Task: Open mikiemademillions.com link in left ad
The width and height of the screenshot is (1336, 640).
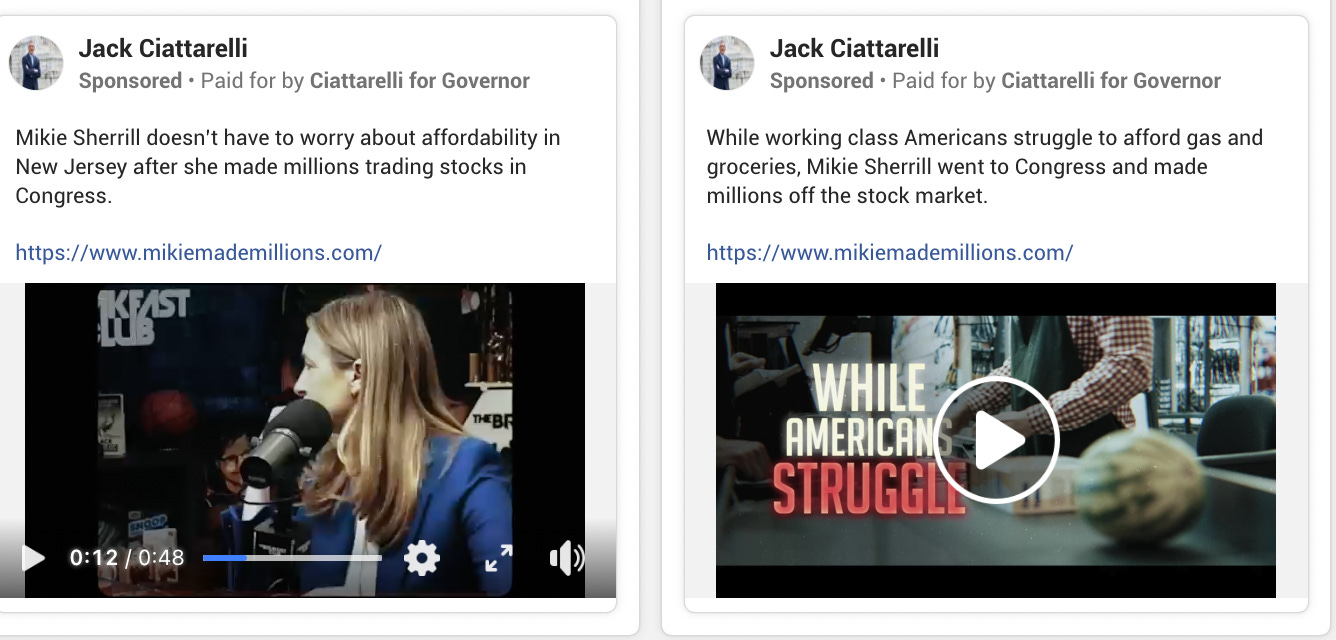Action: 199,252
